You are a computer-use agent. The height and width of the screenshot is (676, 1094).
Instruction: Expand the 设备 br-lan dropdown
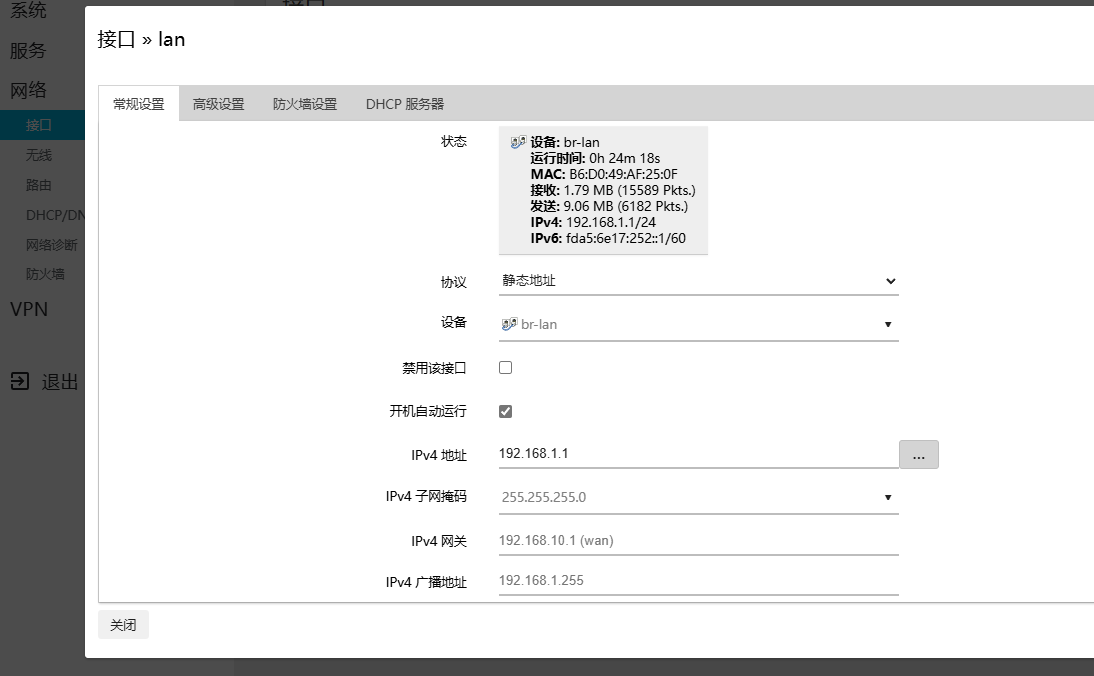tap(698, 324)
